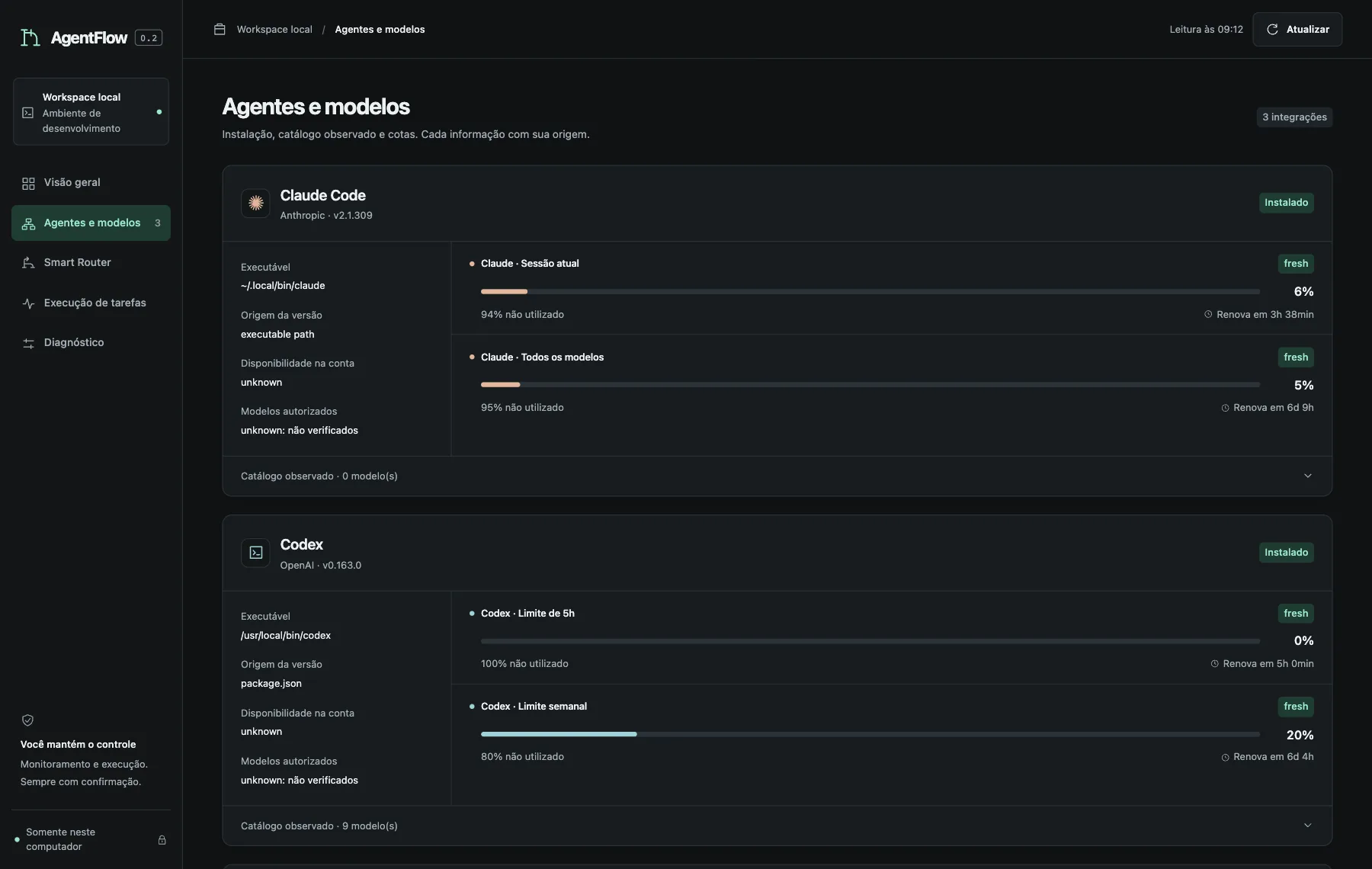Click the AgentFlow logo icon
The height and width of the screenshot is (869, 1372).
tap(30, 37)
